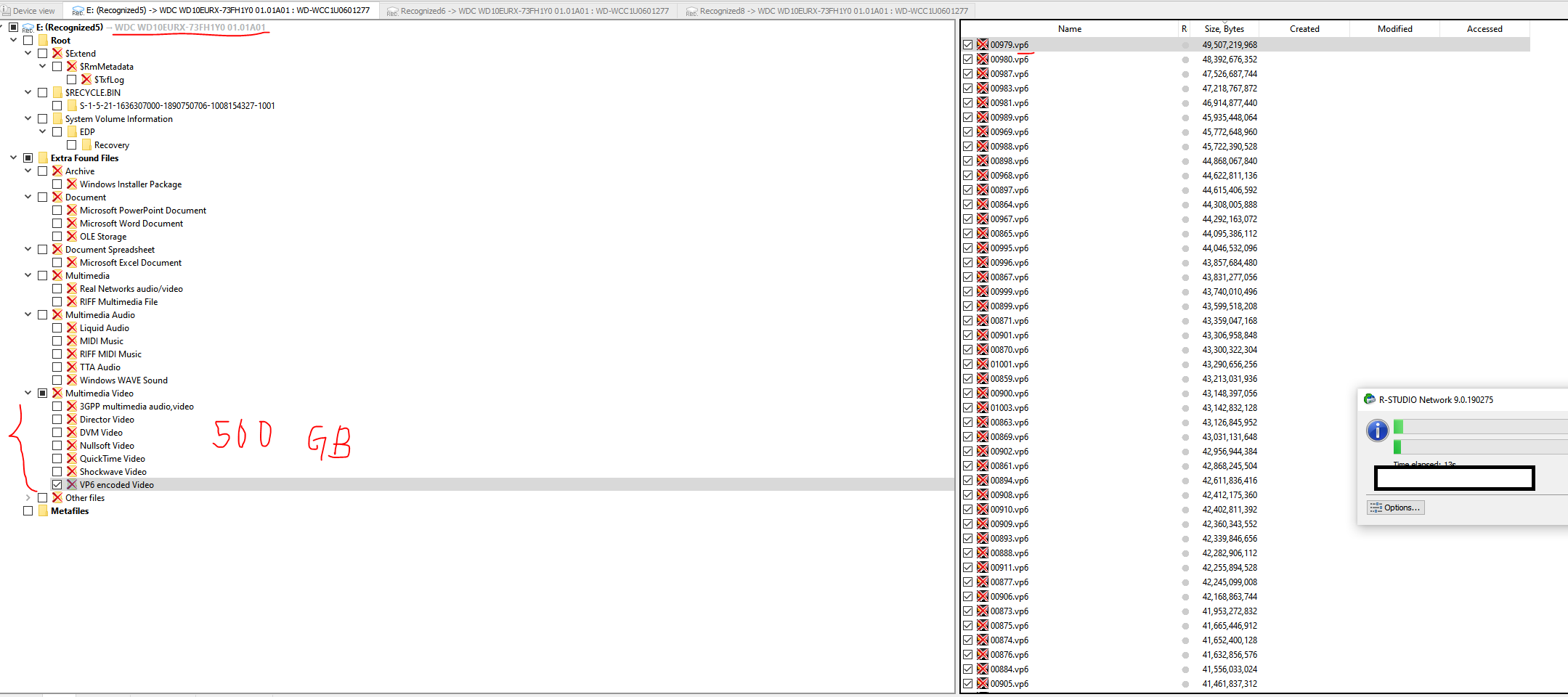The width and height of the screenshot is (1568, 697).
Task: Click the file icon of 00987.vp6
Action: 983,73
